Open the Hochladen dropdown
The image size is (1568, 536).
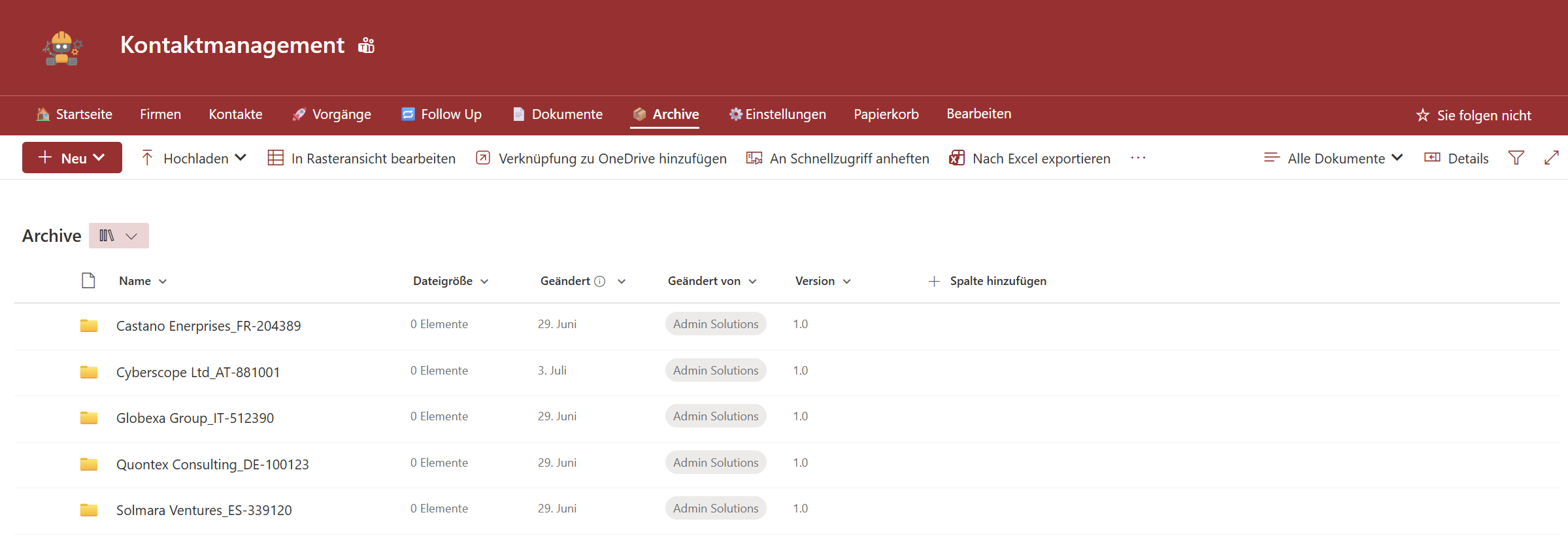(x=194, y=158)
